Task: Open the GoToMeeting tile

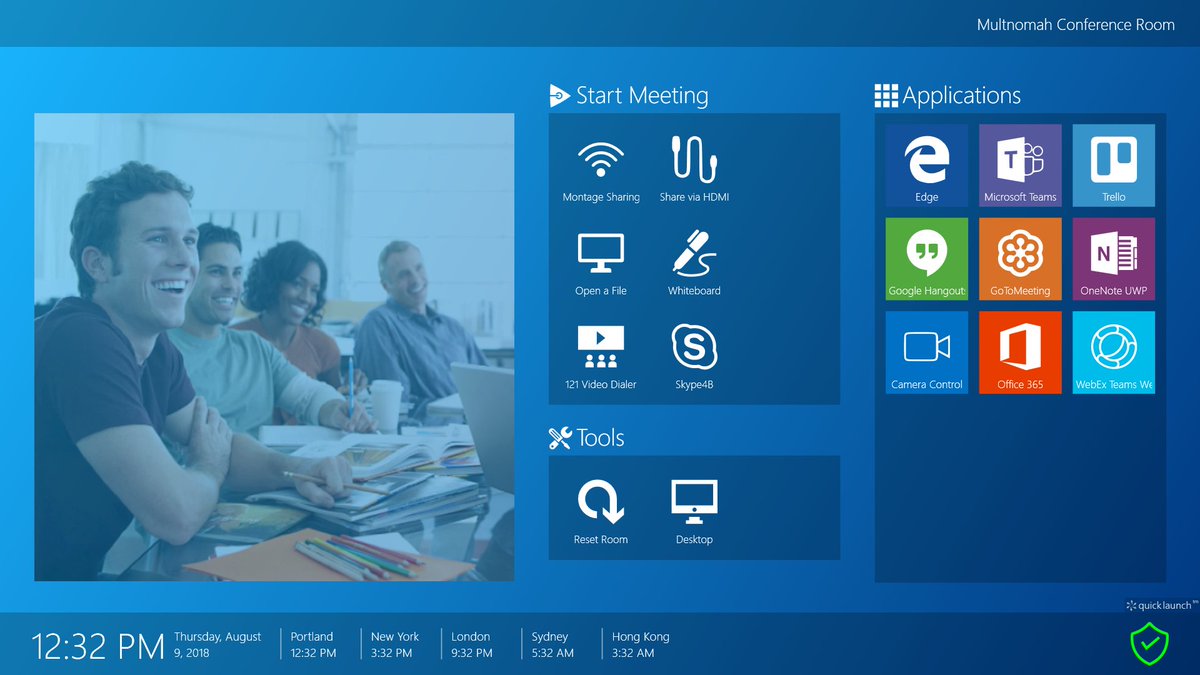Action: (1020, 259)
